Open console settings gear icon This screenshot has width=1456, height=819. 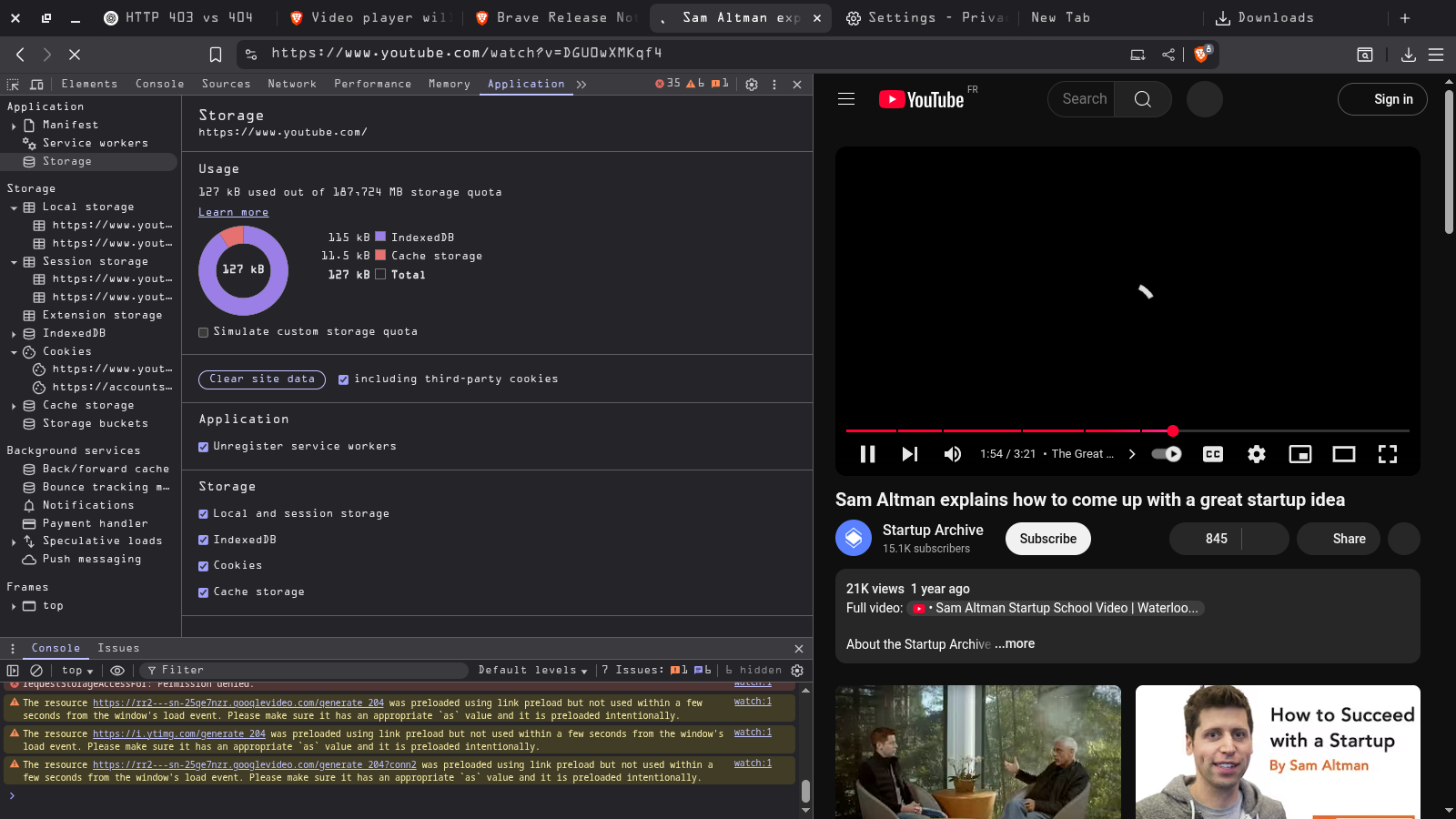(x=797, y=671)
